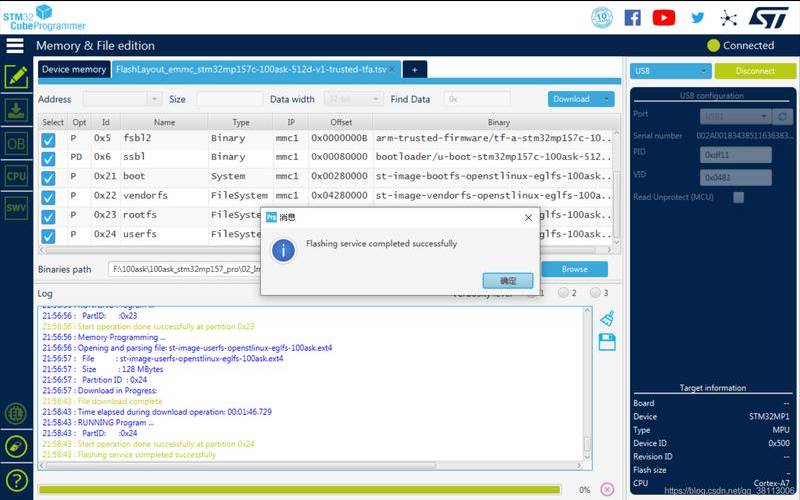Open the USB connection type dropdown

tap(670, 71)
